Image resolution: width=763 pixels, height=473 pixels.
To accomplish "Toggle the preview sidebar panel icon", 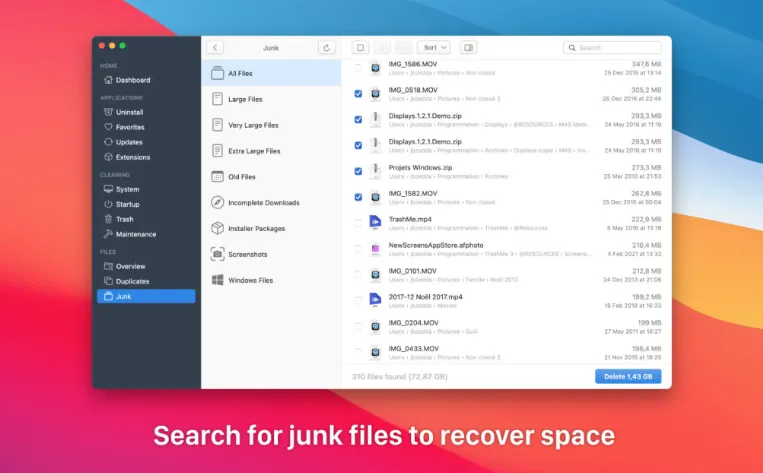I will [468, 48].
